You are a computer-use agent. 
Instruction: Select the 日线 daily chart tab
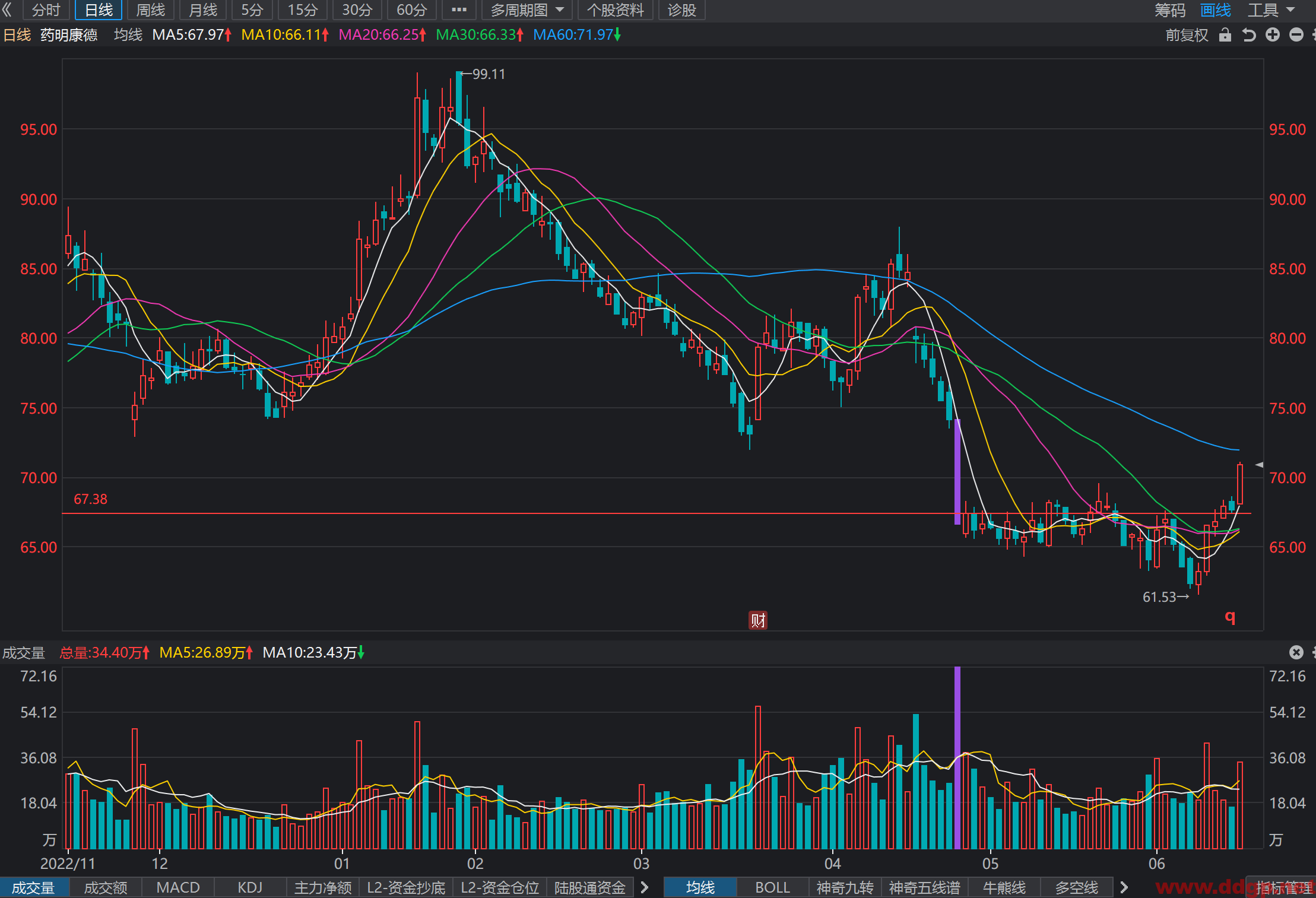[99, 10]
